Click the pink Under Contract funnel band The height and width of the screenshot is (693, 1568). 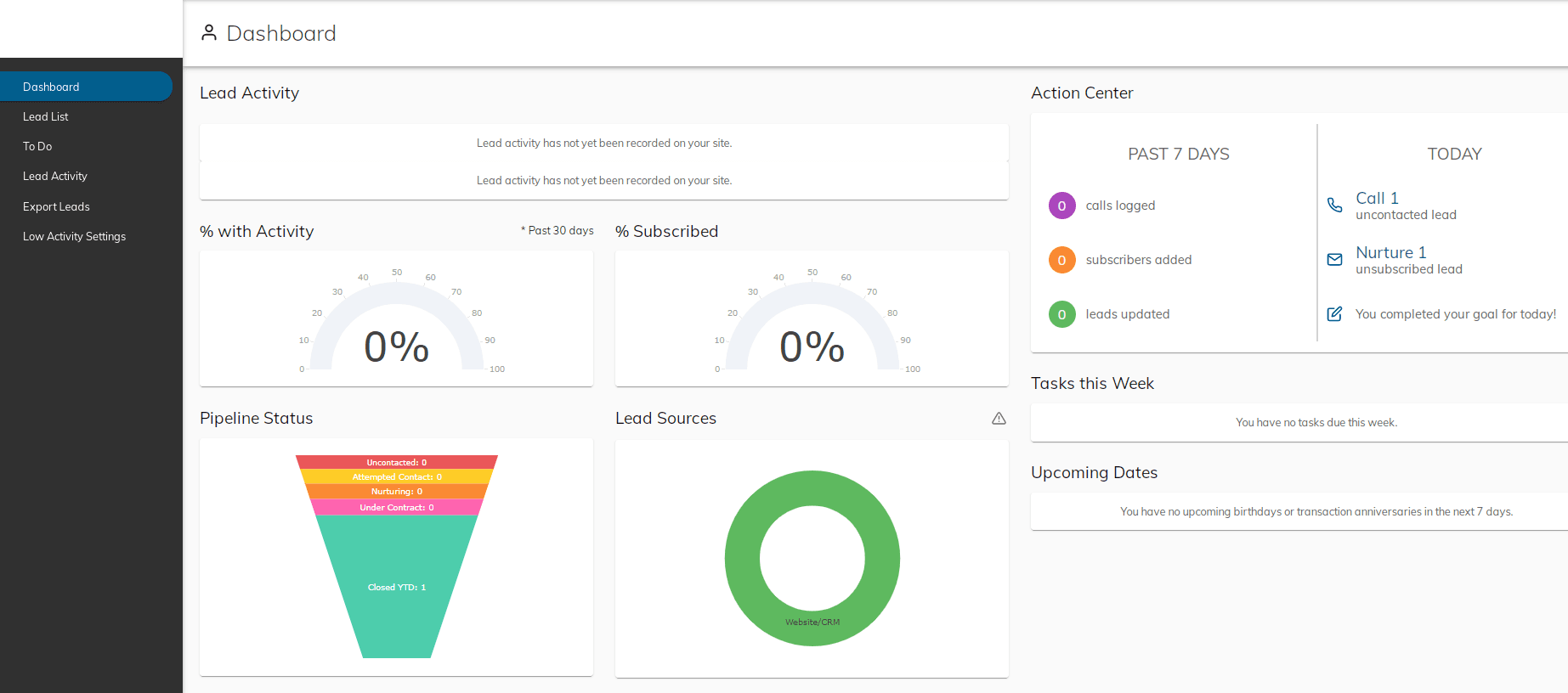pyautogui.click(x=396, y=507)
